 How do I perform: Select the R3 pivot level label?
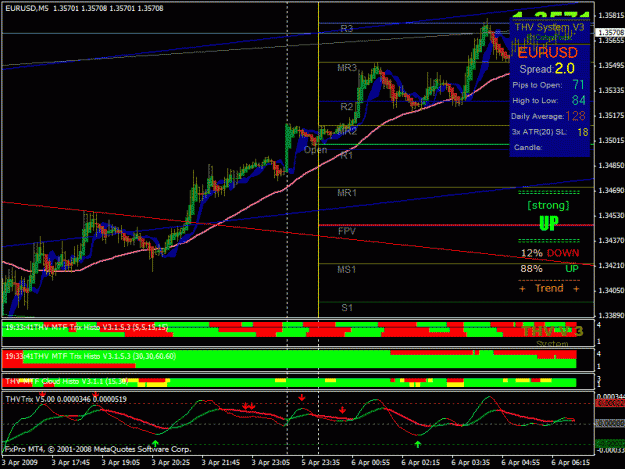coord(347,29)
